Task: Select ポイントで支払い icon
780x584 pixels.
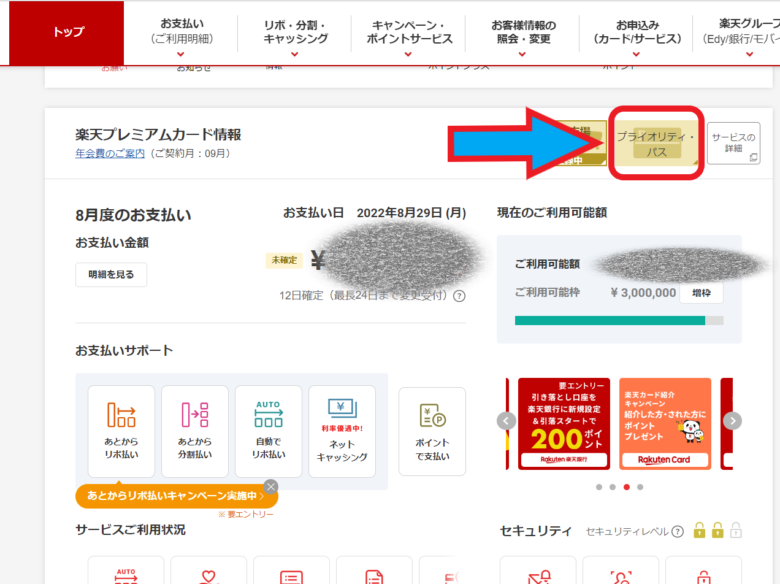Action: point(432,431)
